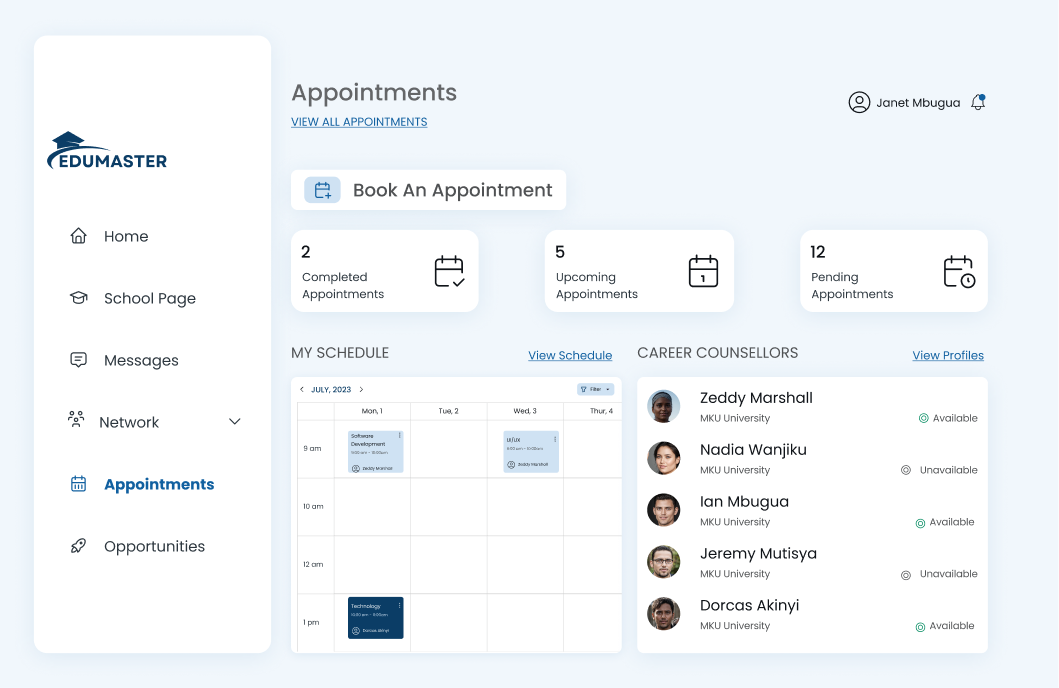The height and width of the screenshot is (688, 1059).
Task: Open the School Page graduation cap icon
Action: click(x=78, y=297)
